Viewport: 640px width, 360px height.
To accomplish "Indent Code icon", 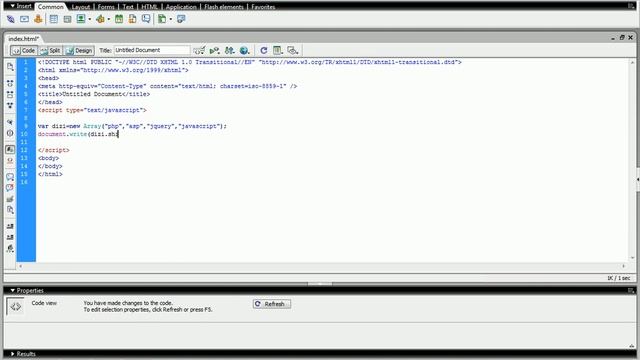I will click(10, 226).
